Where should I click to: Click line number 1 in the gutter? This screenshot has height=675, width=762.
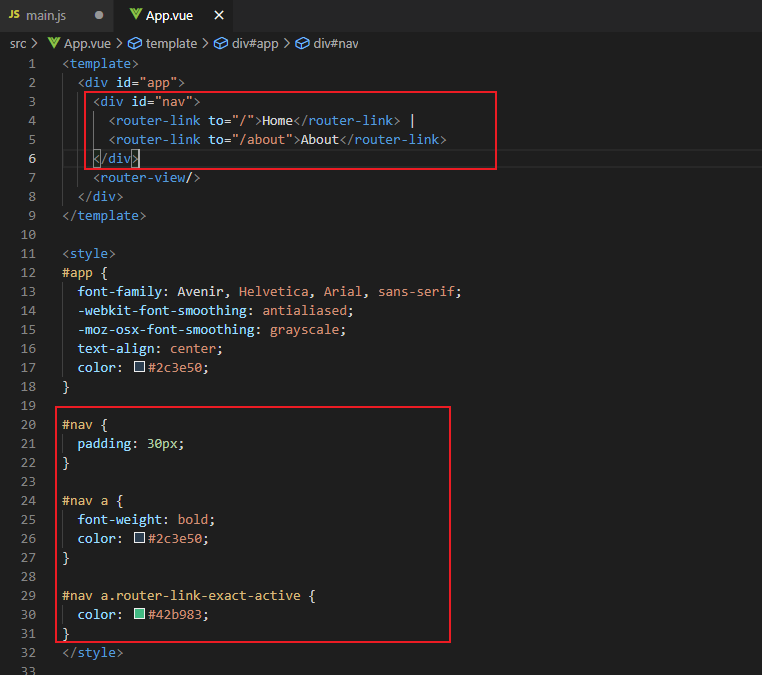(x=32, y=64)
